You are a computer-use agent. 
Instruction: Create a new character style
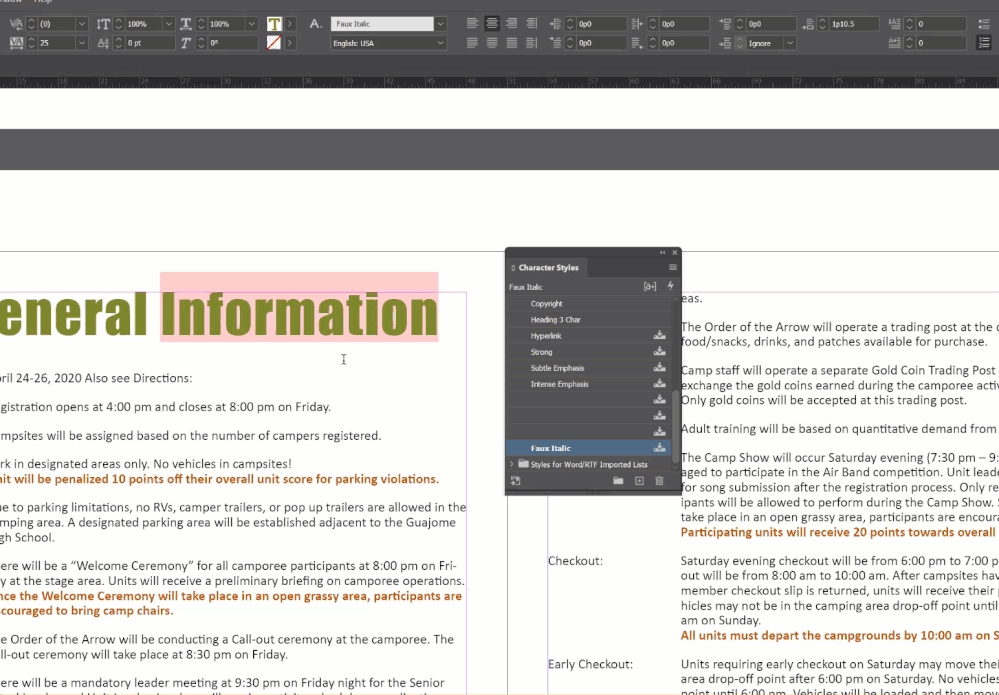639,481
